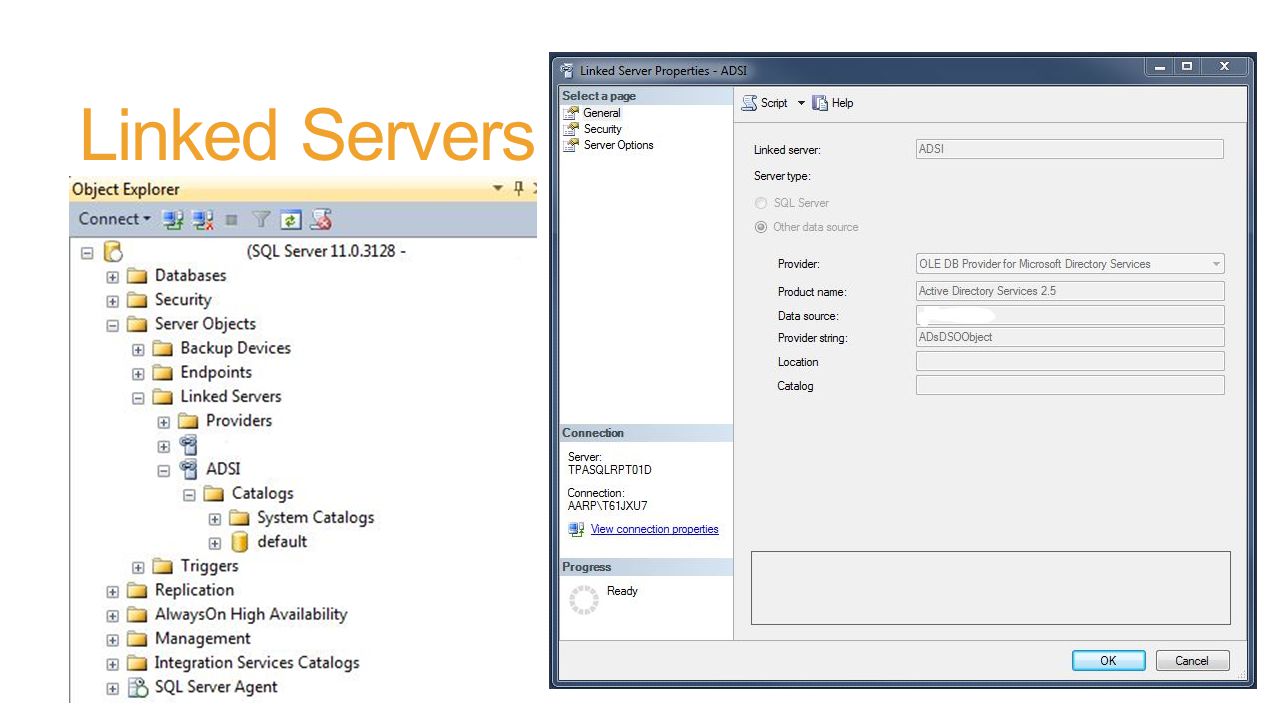Open the Connect dropdown in Object Explorer
The width and height of the screenshot is (1280, 720).
(114, 219)
